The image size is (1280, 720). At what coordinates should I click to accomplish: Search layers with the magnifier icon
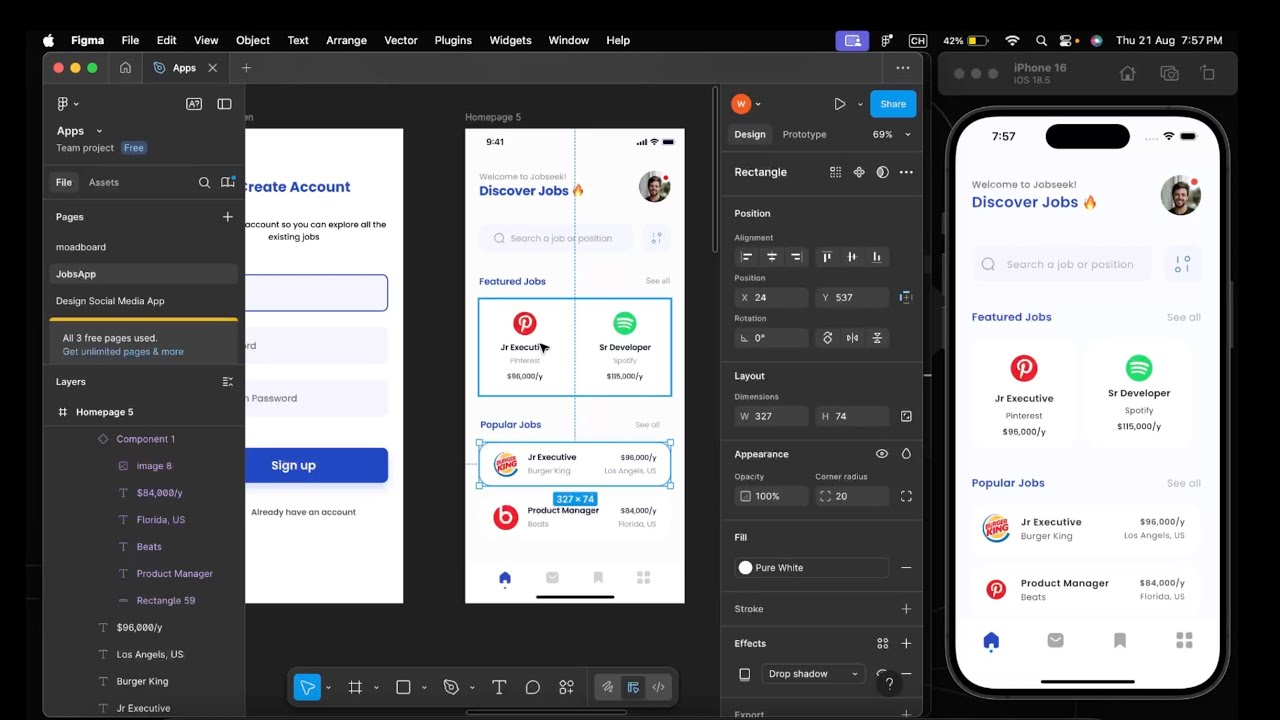[204, 182]
